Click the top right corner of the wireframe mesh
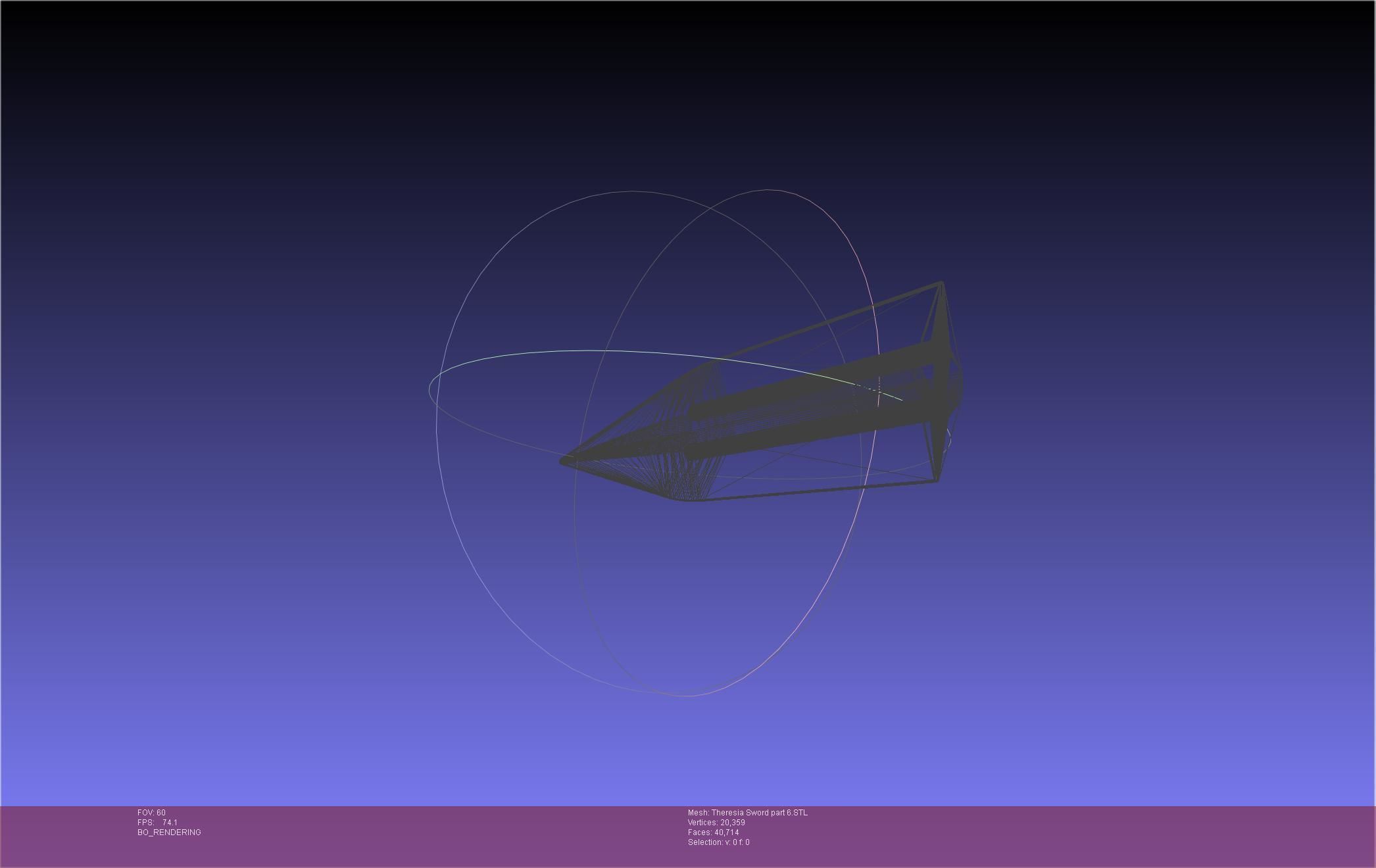Image resolution: width=1376 pixels, height=868 pixels. pyautogui.click(x=941, y=283)
